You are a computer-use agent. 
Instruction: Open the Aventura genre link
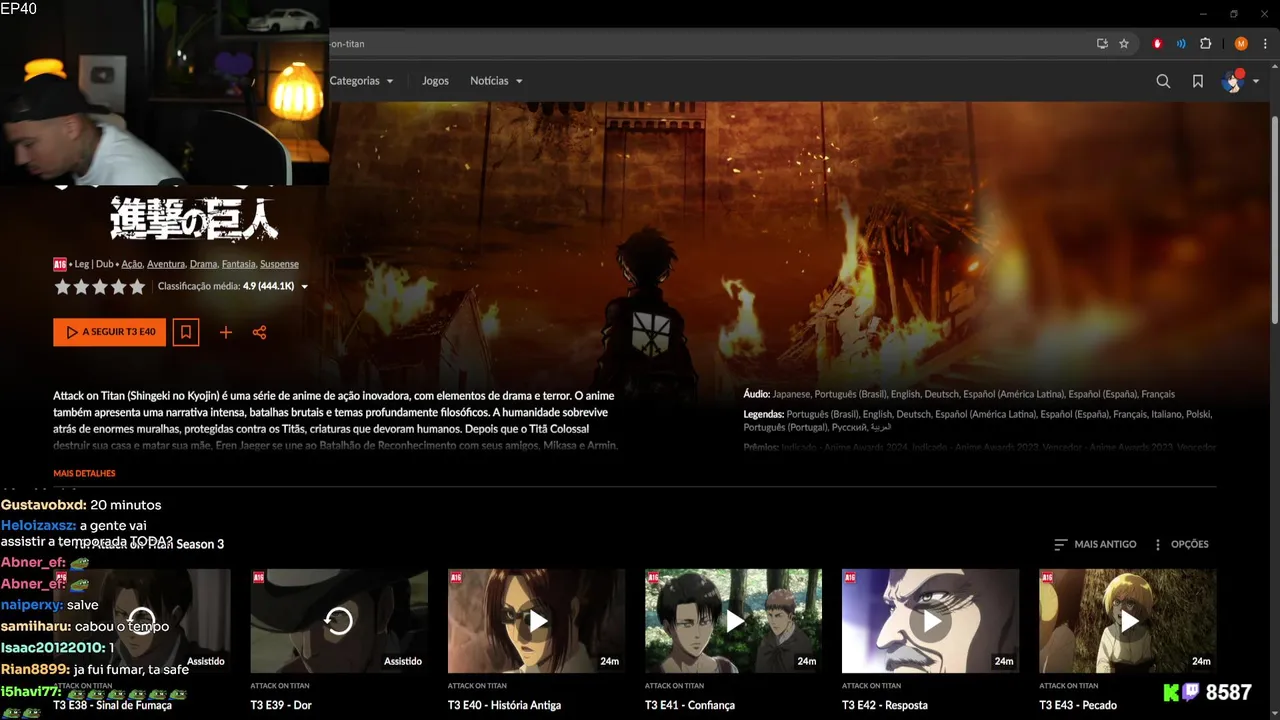pos(166,264)
